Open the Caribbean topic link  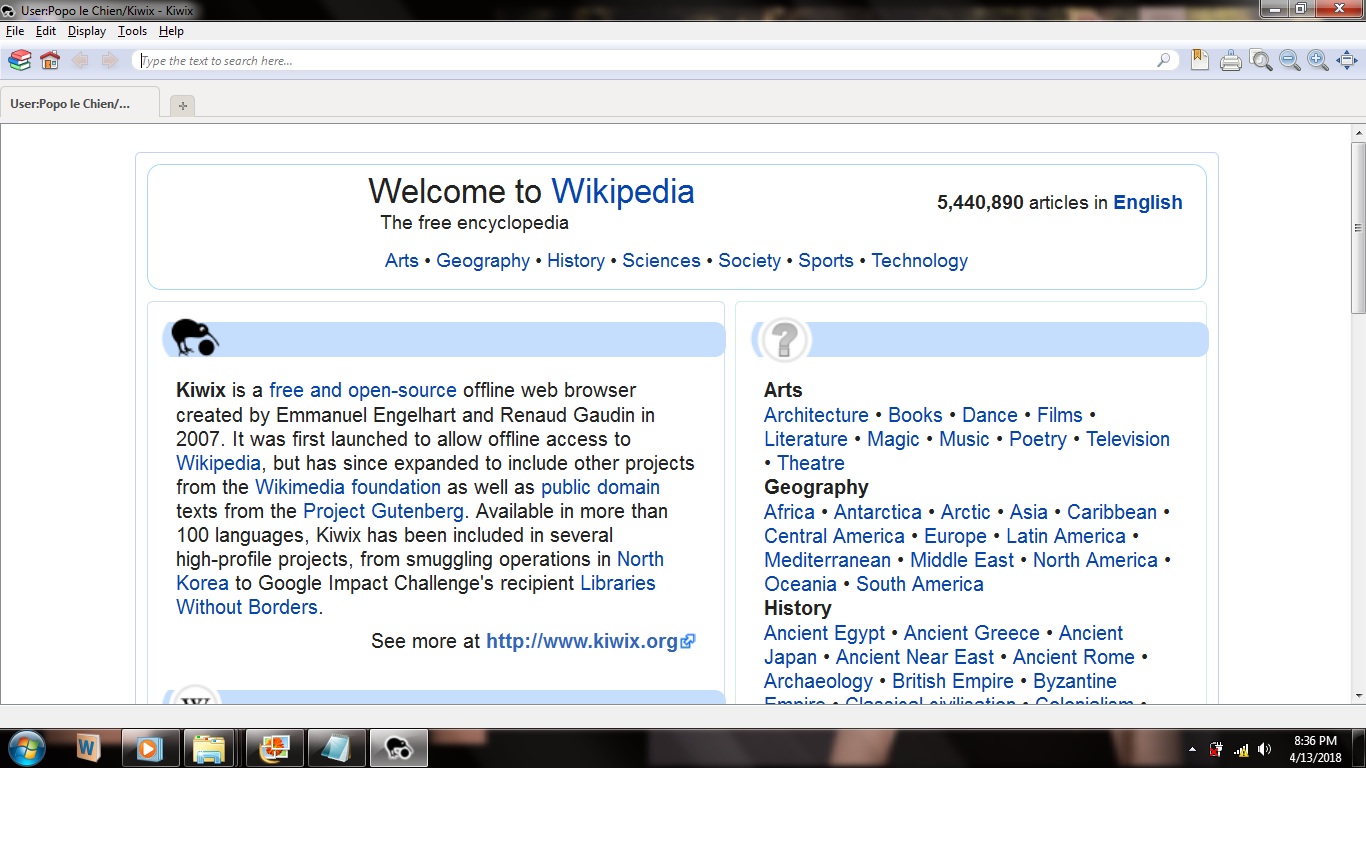(x=1112, y=512)
